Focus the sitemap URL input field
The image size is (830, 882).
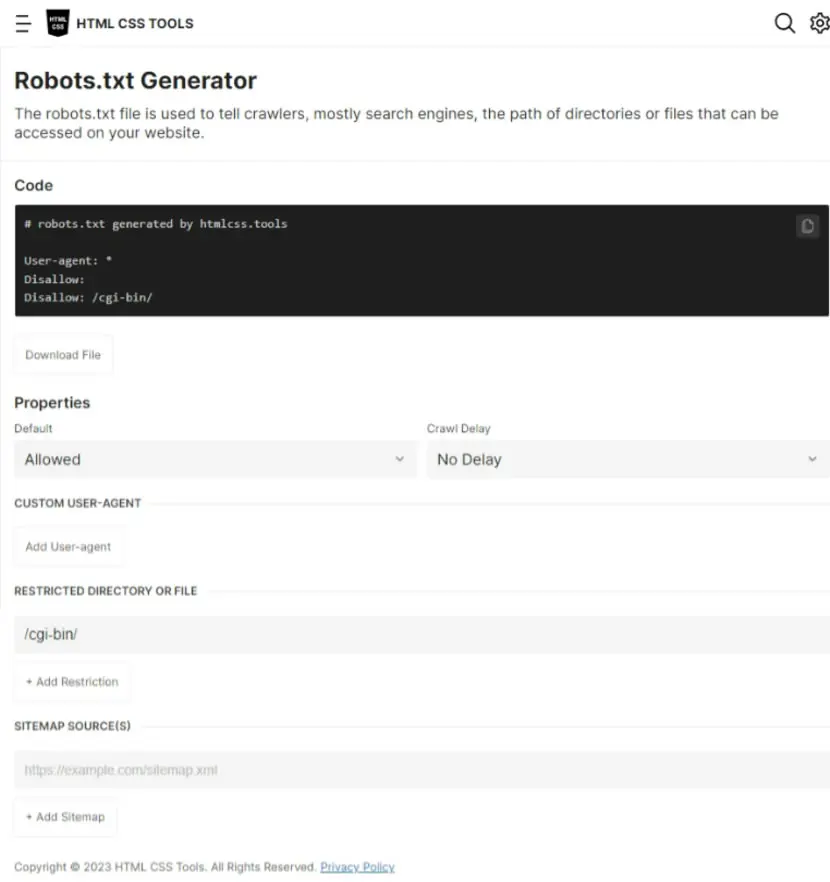[422, 770]
